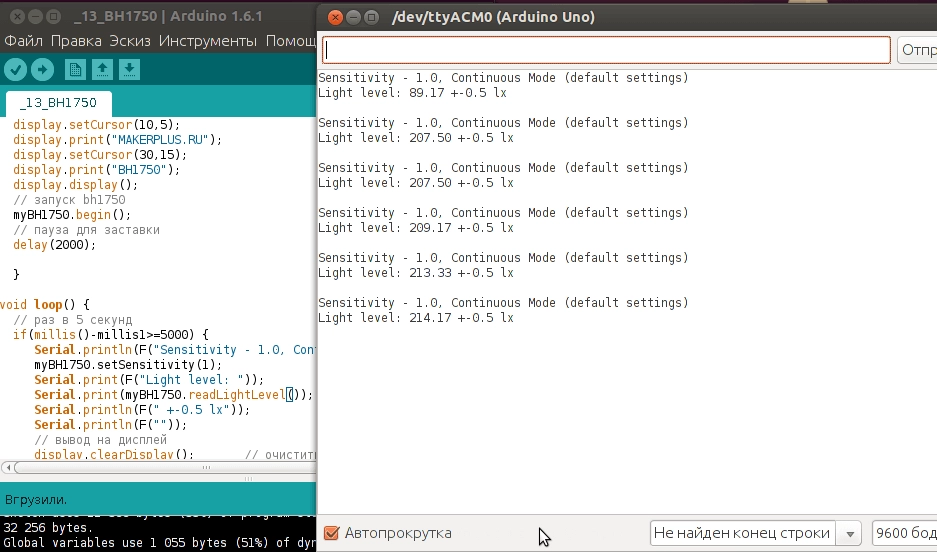Image resolution: width=937 pixels, height=552 pixels.
Task: Select the _13_BH1750 sketch tab
Action: pos(58,103)
